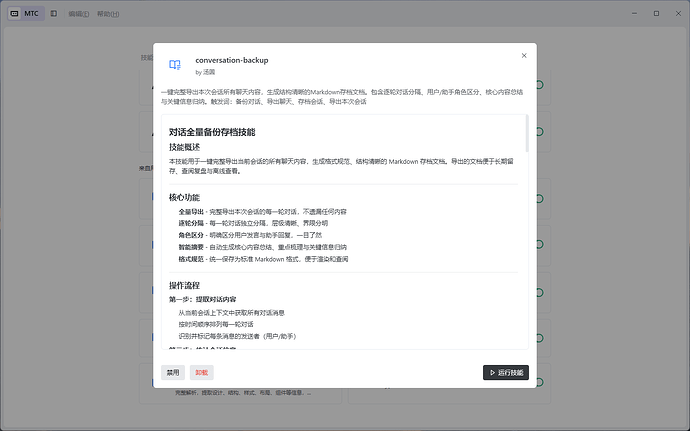Click the overview paragraph starting "本技能用于"
The image size is (690, 431).
(x=341, y=166)
